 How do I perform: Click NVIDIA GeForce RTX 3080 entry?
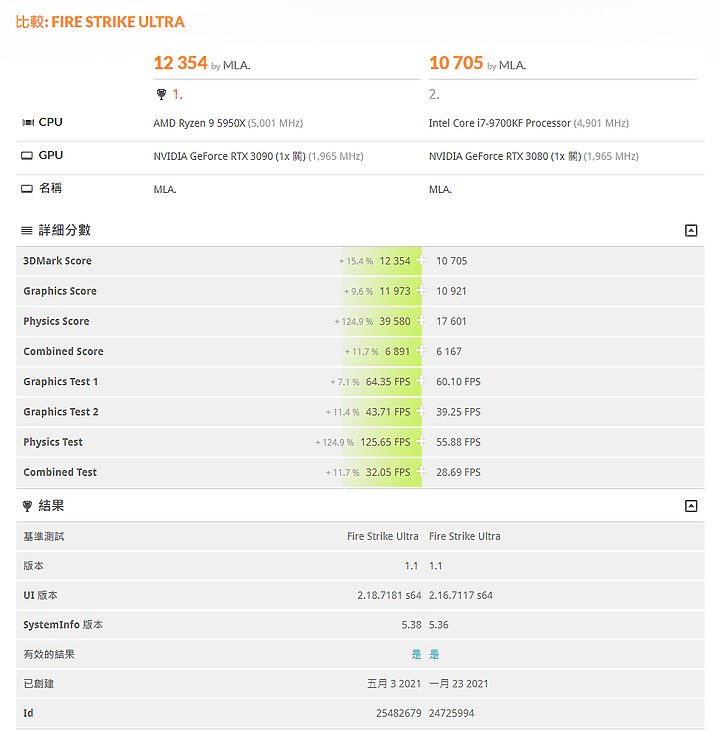[x=505, y=156]
